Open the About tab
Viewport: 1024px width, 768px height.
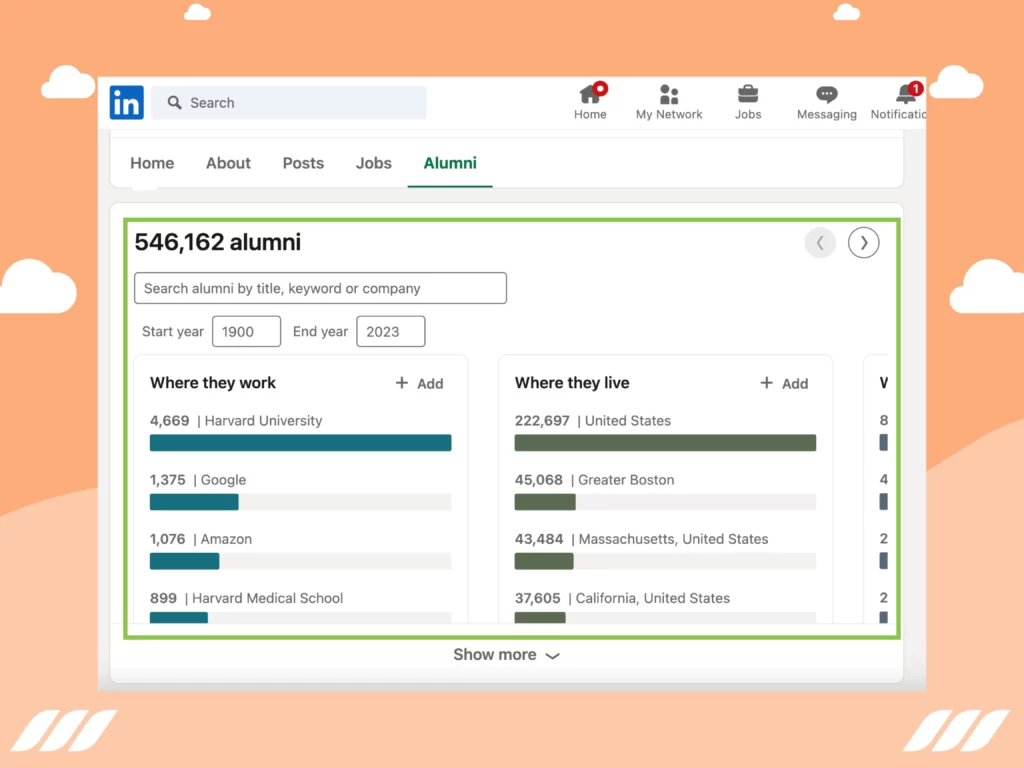coord(228,163)
